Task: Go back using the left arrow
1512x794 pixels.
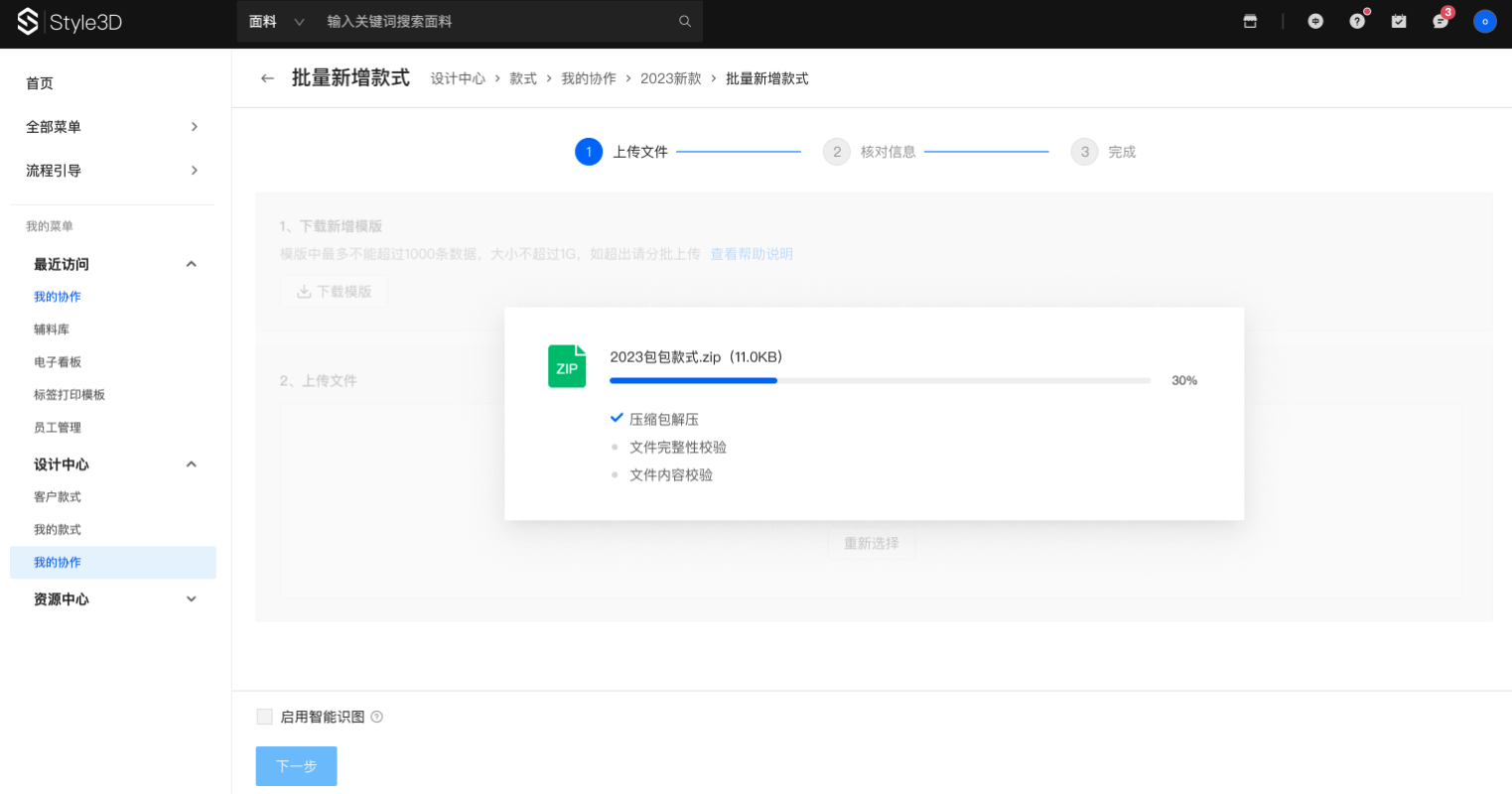Action: coord(267,78)
